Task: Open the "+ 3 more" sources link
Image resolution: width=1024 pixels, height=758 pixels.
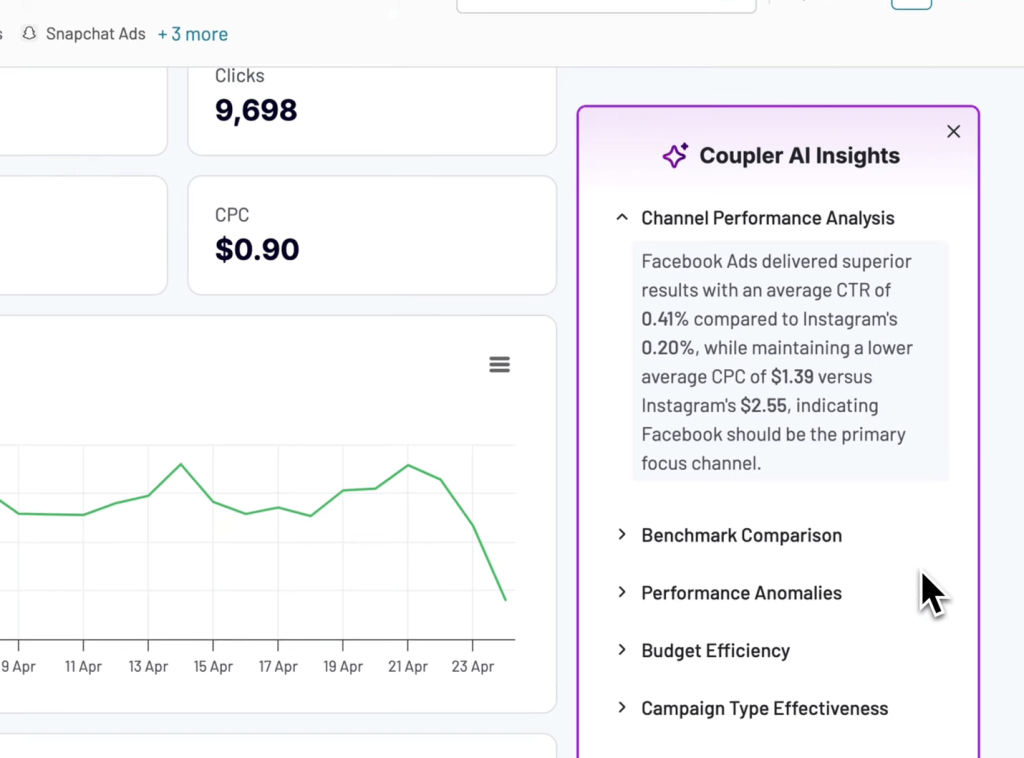Action: (x=193, y=34)
